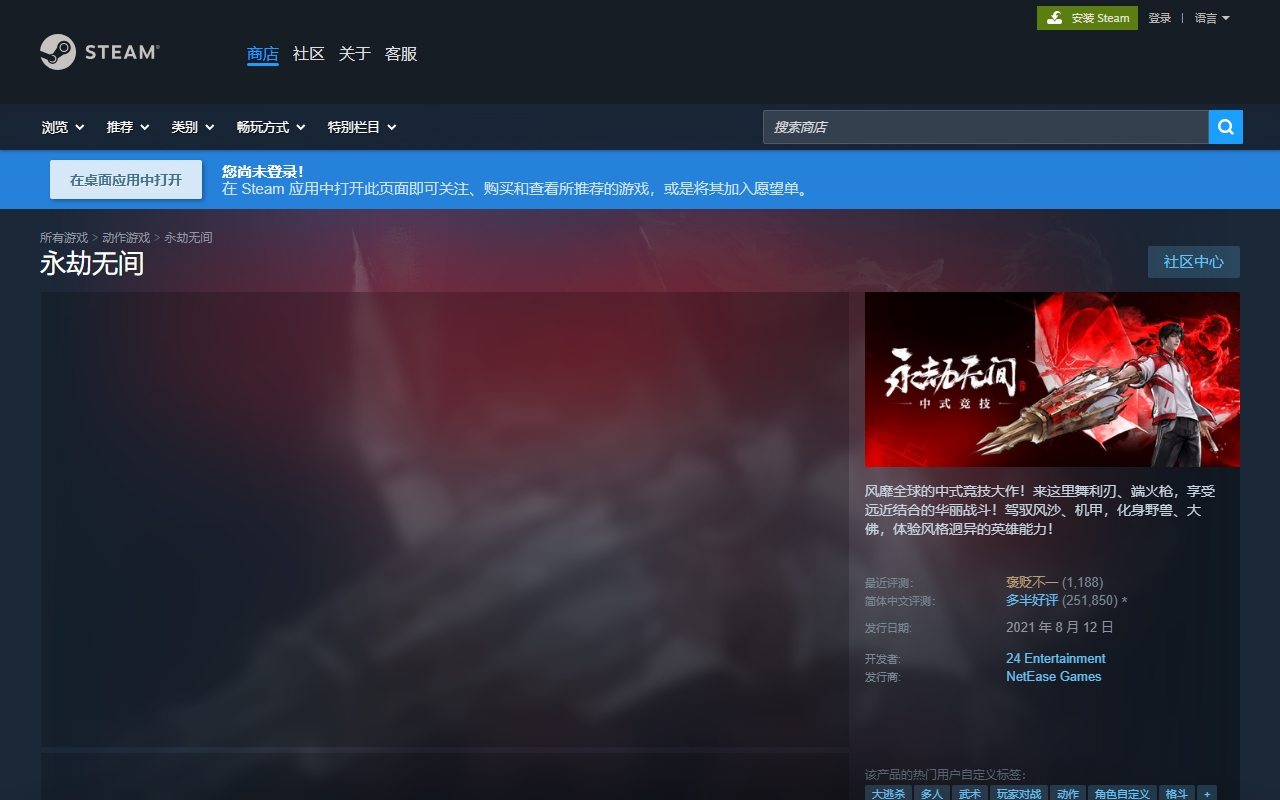Open publisher NetEase Games link
1280x800 pixels.
(1054, 676)
